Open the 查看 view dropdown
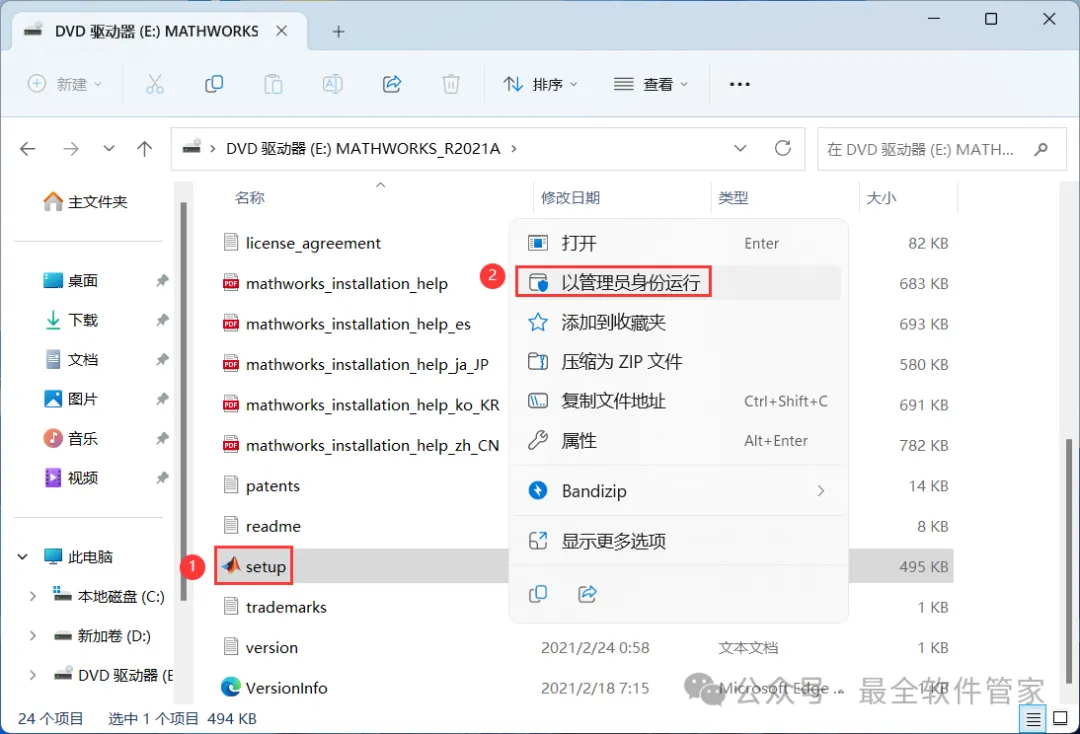Viewport: 1080px width, 734px height. pyautogui.click(x=652, y=84)
